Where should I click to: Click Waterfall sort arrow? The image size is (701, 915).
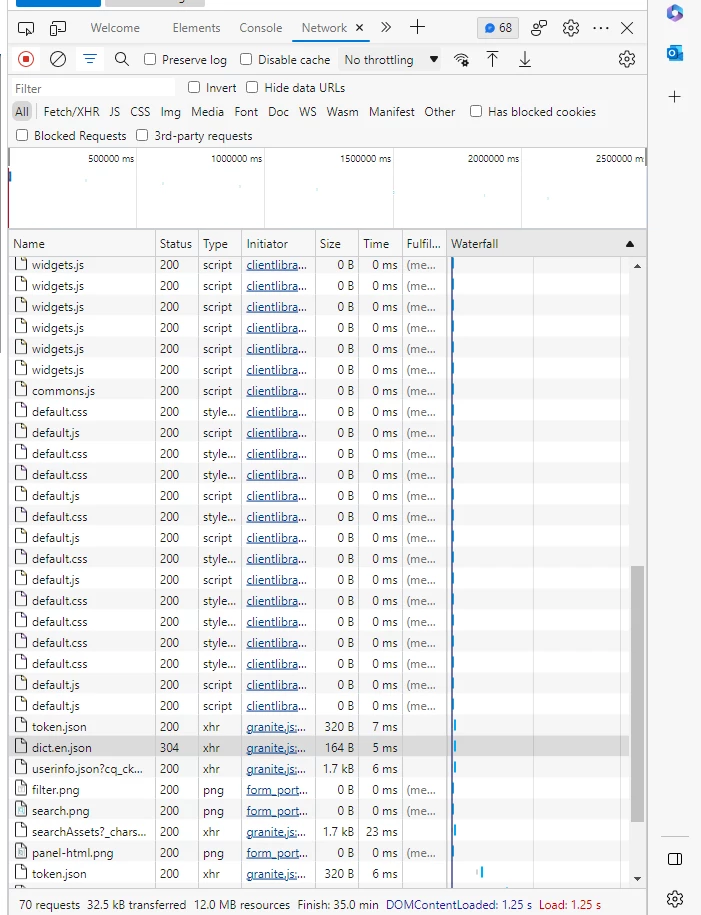(x=630, y=244)
